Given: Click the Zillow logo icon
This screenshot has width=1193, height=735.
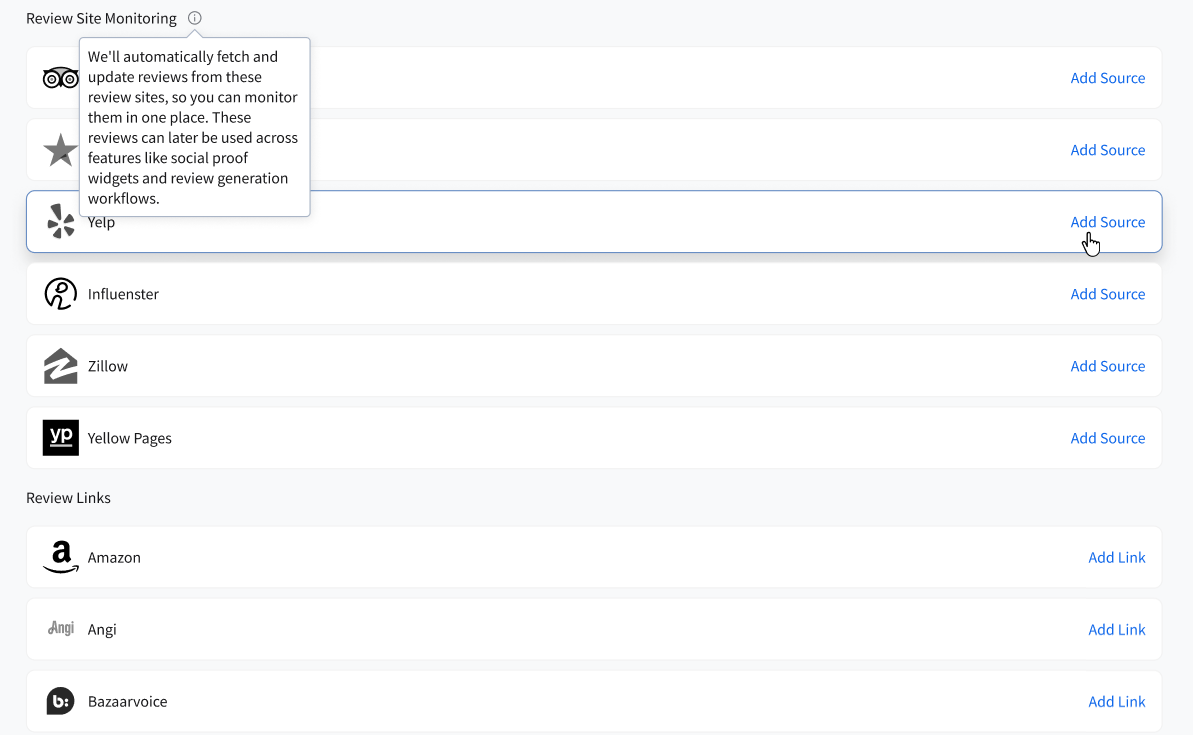Looking at the screenshot, I should coord(61,366).
